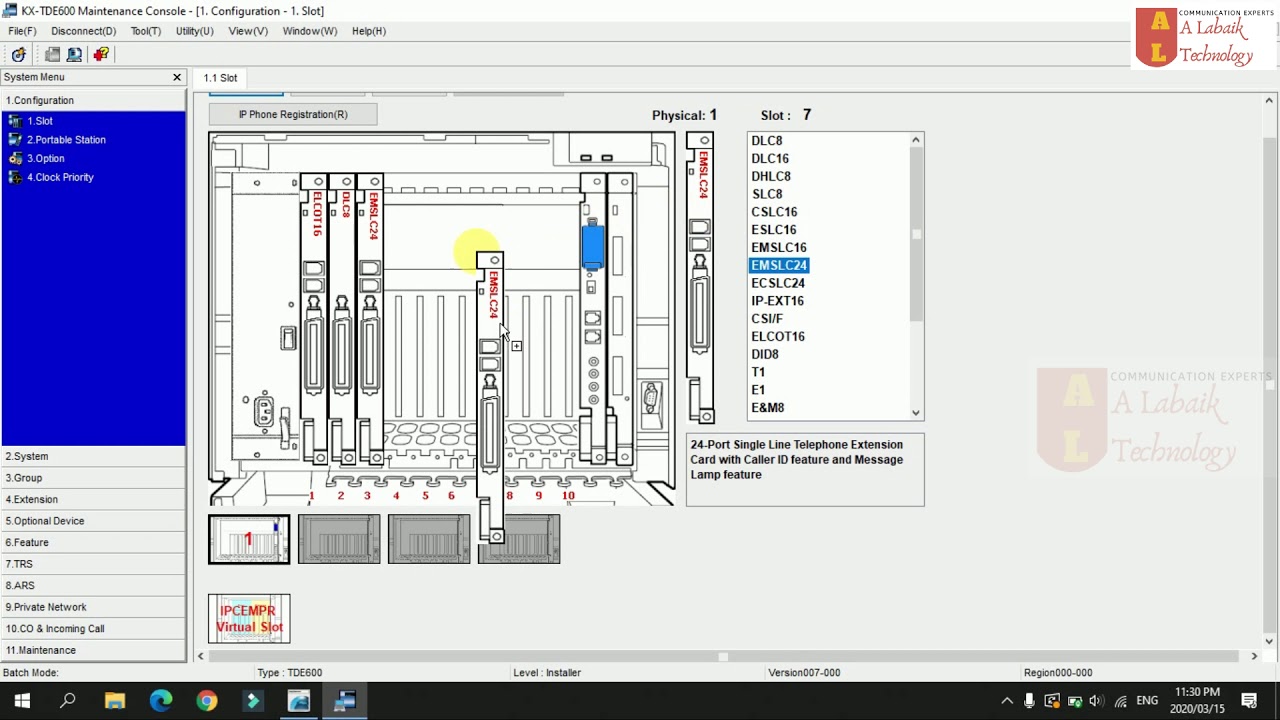Close the System Menu panel

[177, 77]
